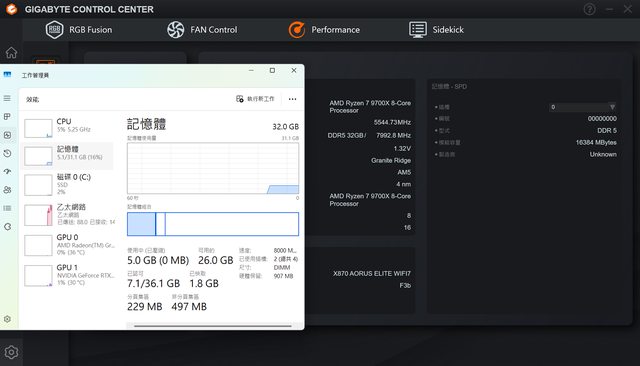Click the help question mark icon
The width and height of the screenshot is (640, 366).
589,9
